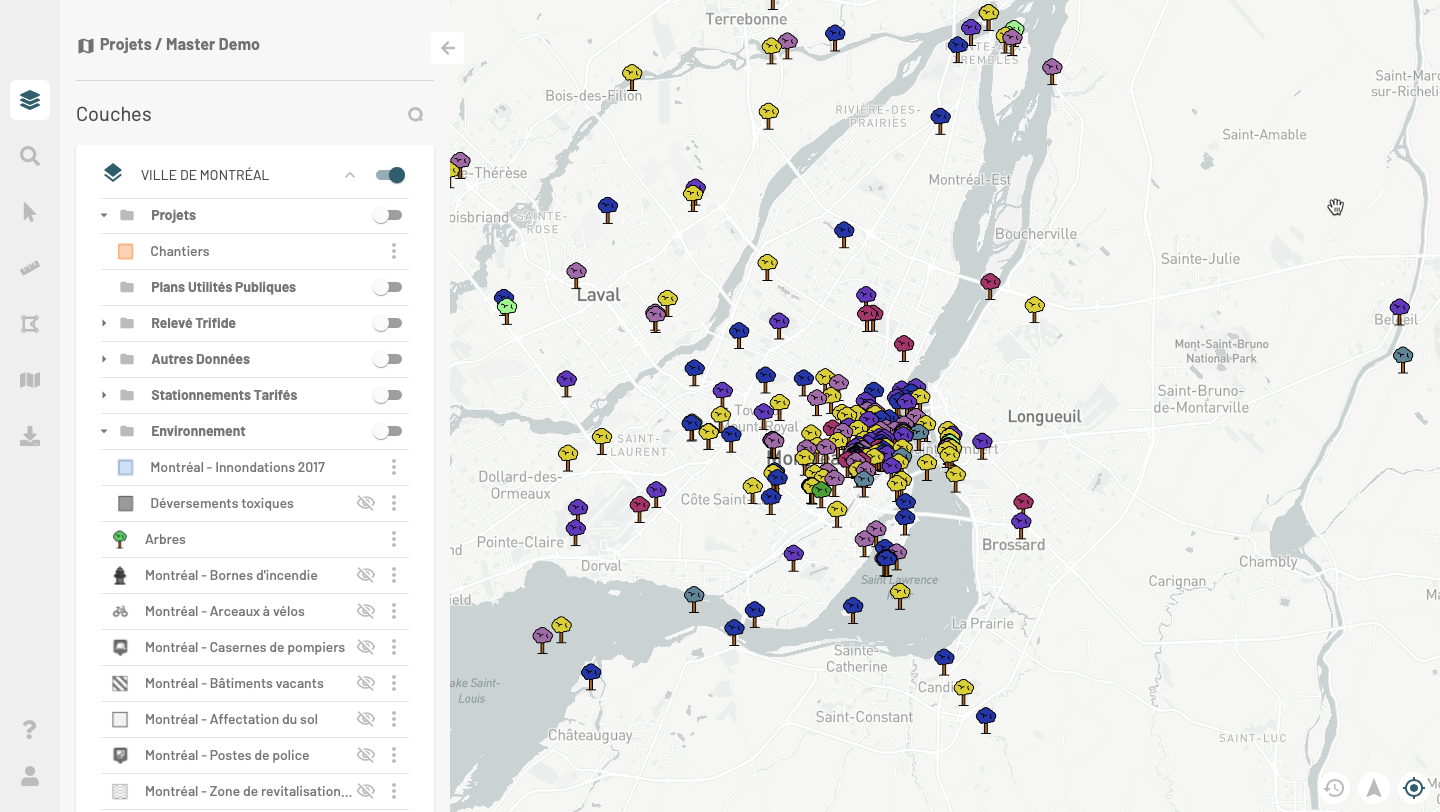Open the Layers panel in sidebar
The height and width of the screenshot is (812, 1440).
[30, 100]
